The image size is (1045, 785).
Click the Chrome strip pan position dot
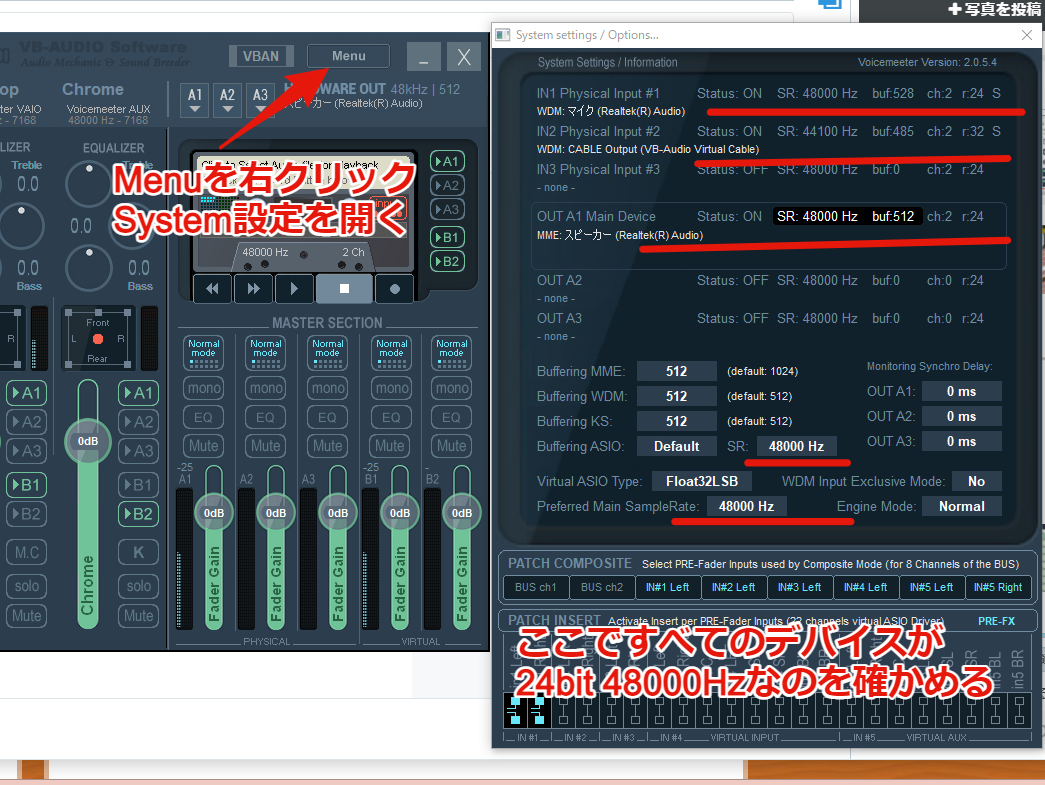click(98, 339)
